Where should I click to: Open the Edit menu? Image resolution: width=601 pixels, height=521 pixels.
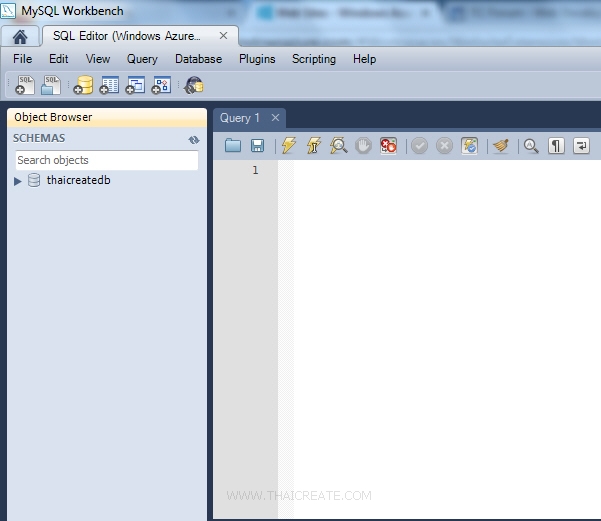[59, 59]
